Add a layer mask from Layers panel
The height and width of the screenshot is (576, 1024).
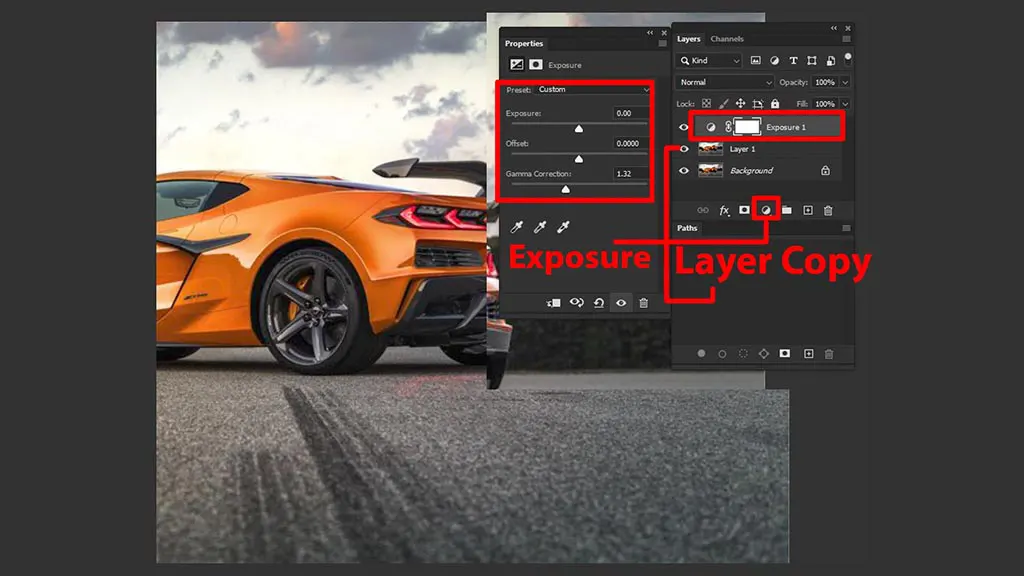coord(744,210)
